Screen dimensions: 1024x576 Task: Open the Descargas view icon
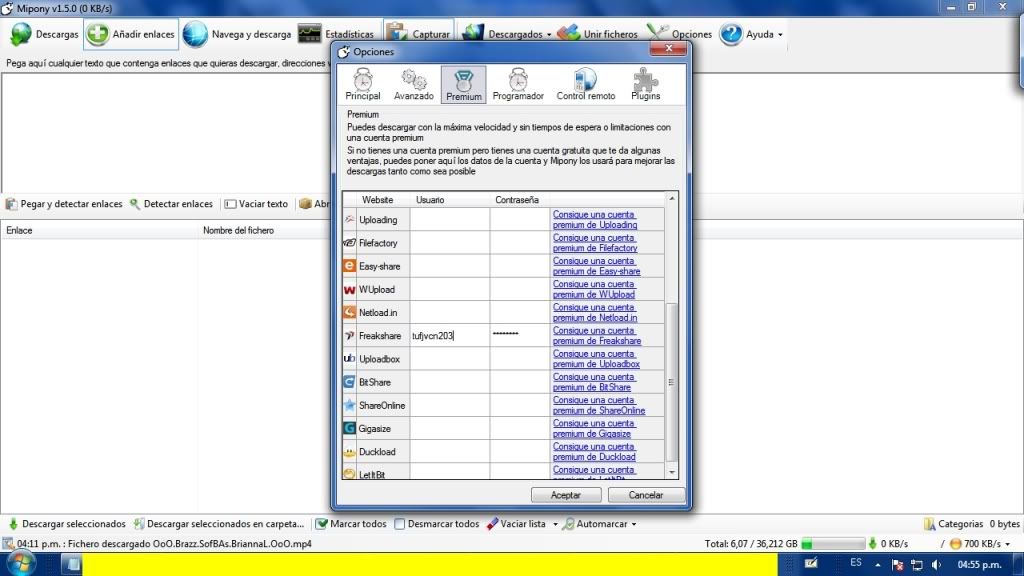[20, 34]
